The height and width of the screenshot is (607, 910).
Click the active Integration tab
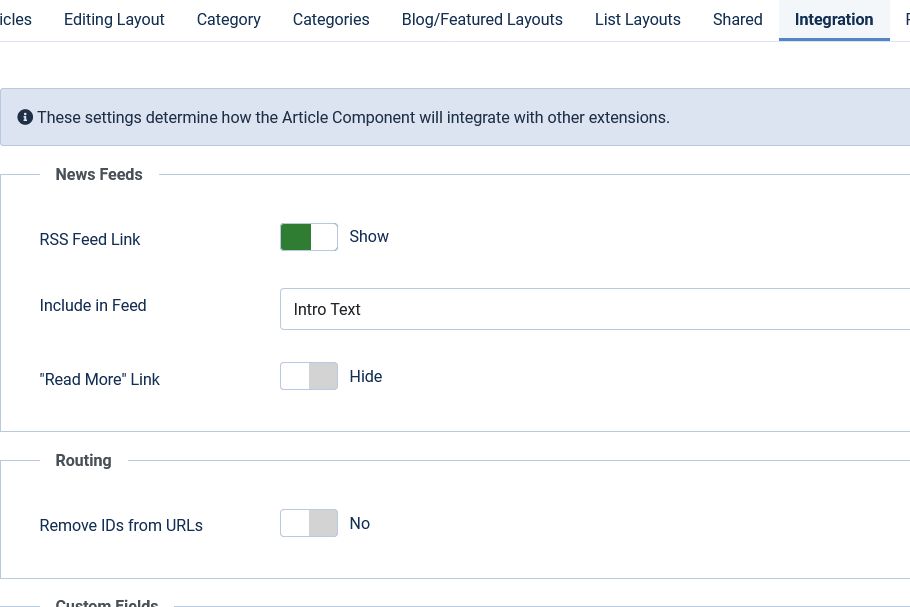pos(834,19)
